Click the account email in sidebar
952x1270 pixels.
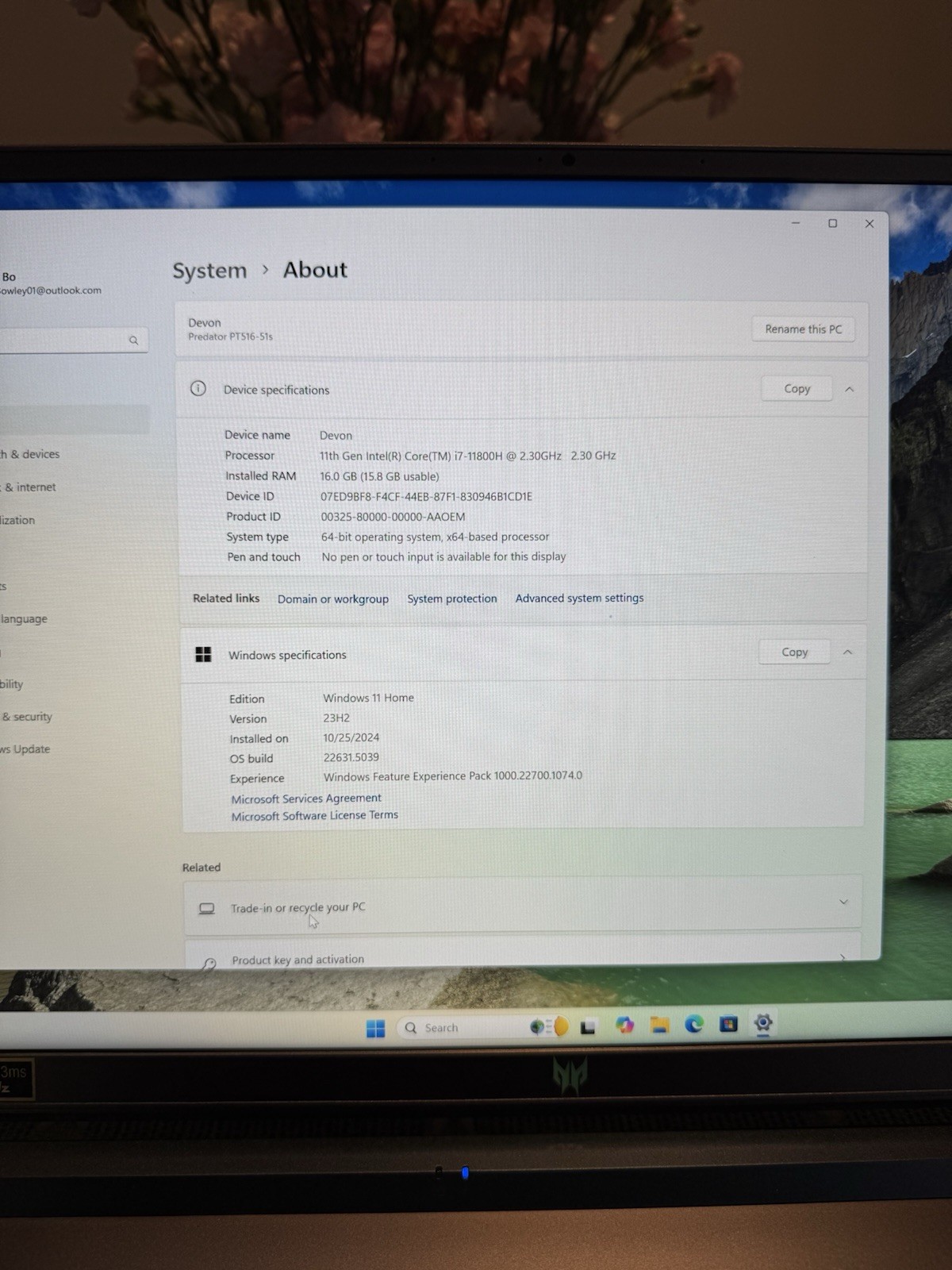51,291
